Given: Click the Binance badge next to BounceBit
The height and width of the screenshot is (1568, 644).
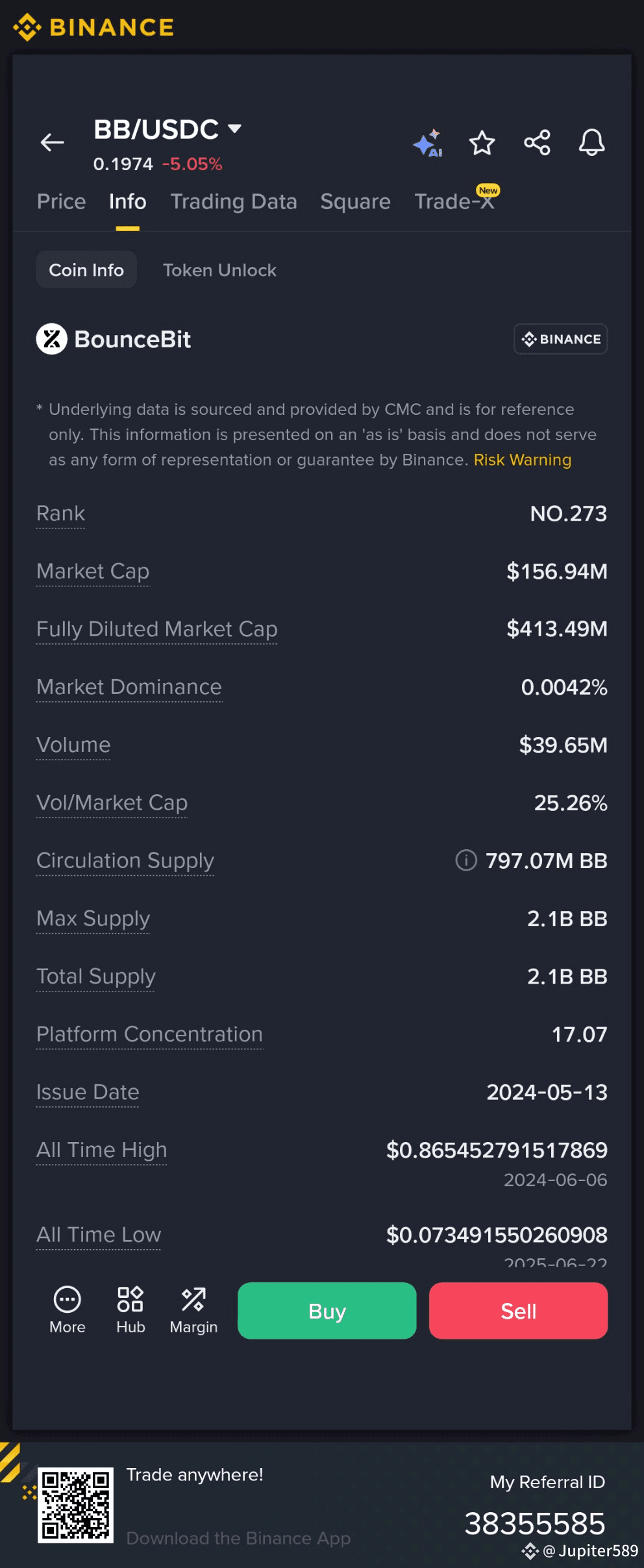Looking at the screenshot, I should (560, 339).
